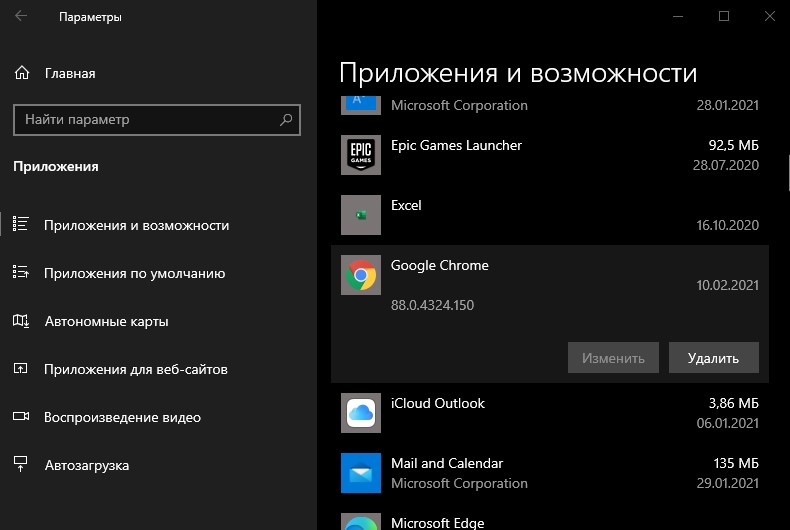Click the greyed Изменить button
Viewport: 790px width, 530px height.
pyautogui.click(x=613, y=358)
